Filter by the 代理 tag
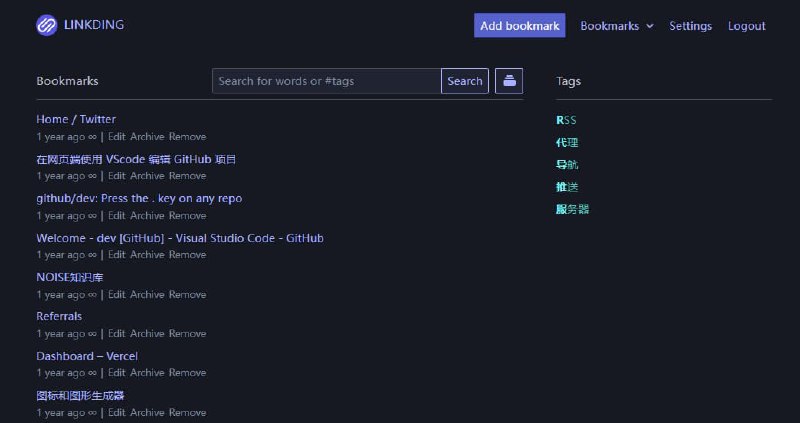This screenshot has width=800, height=423. pos(567,142)
